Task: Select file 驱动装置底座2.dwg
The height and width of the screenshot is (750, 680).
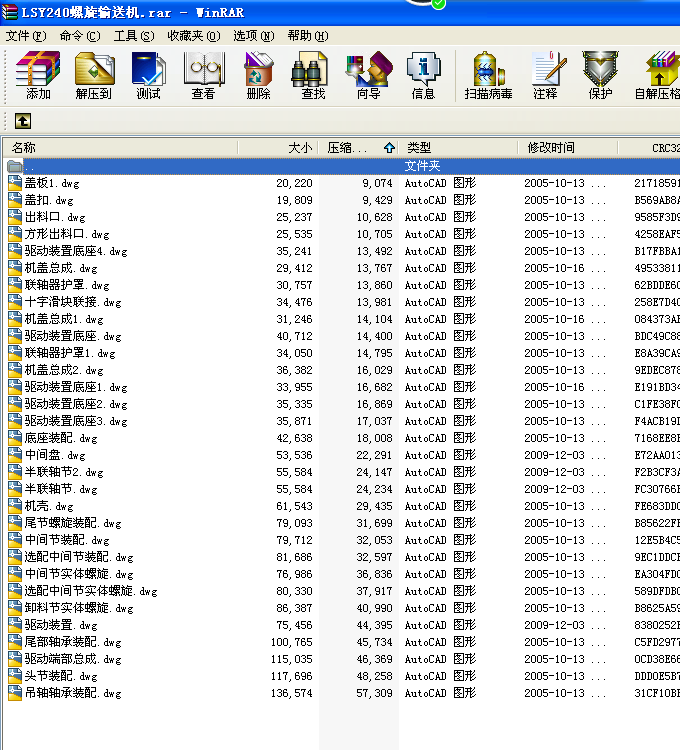Action: (76, 404)
